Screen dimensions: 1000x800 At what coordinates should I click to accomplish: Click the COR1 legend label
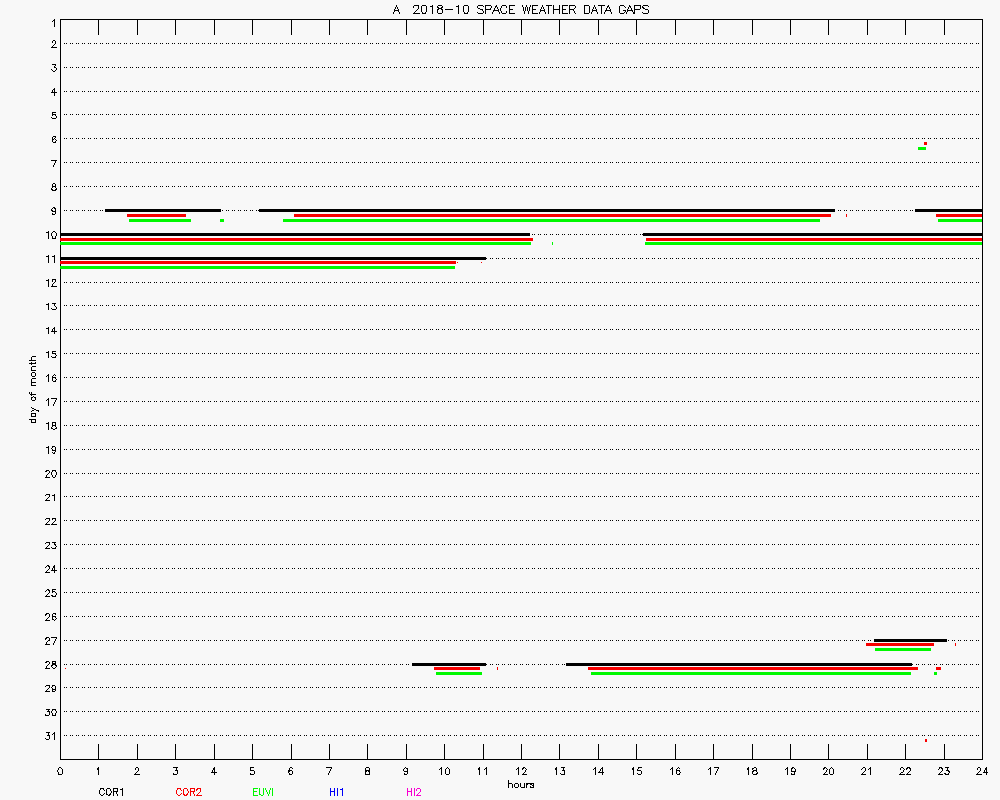pyautogui.click(x=110, y=792)
